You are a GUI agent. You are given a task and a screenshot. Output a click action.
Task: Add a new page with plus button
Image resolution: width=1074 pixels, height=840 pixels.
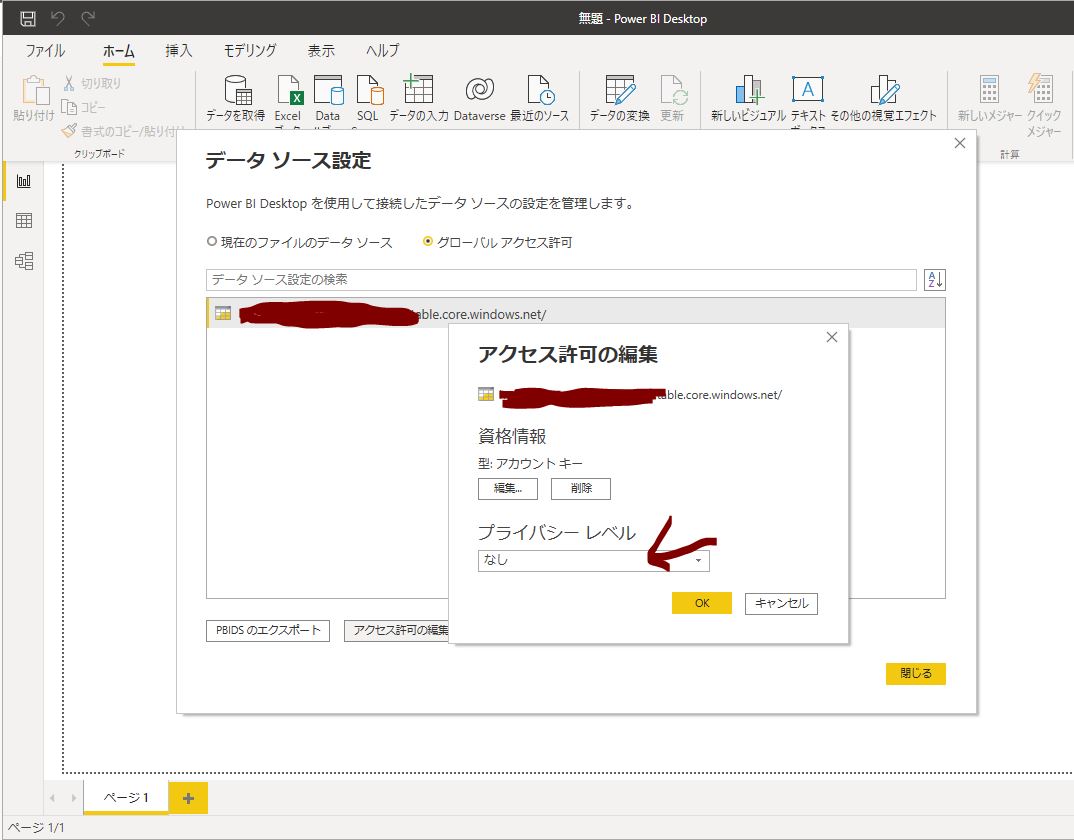point(188,797)
